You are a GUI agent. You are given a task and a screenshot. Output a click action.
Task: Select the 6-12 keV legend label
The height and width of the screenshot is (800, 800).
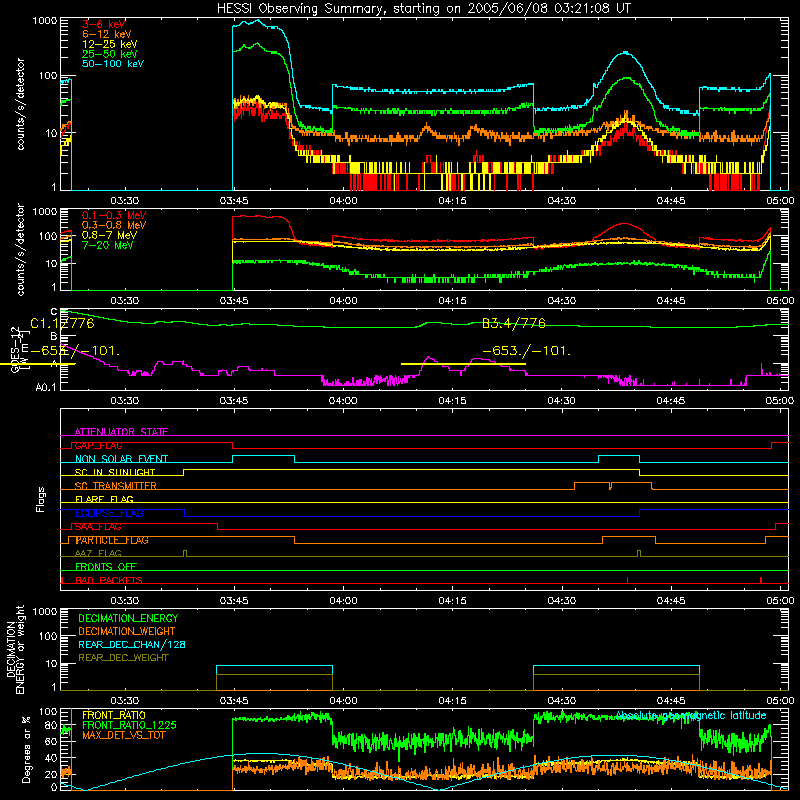tap(106, 34)
